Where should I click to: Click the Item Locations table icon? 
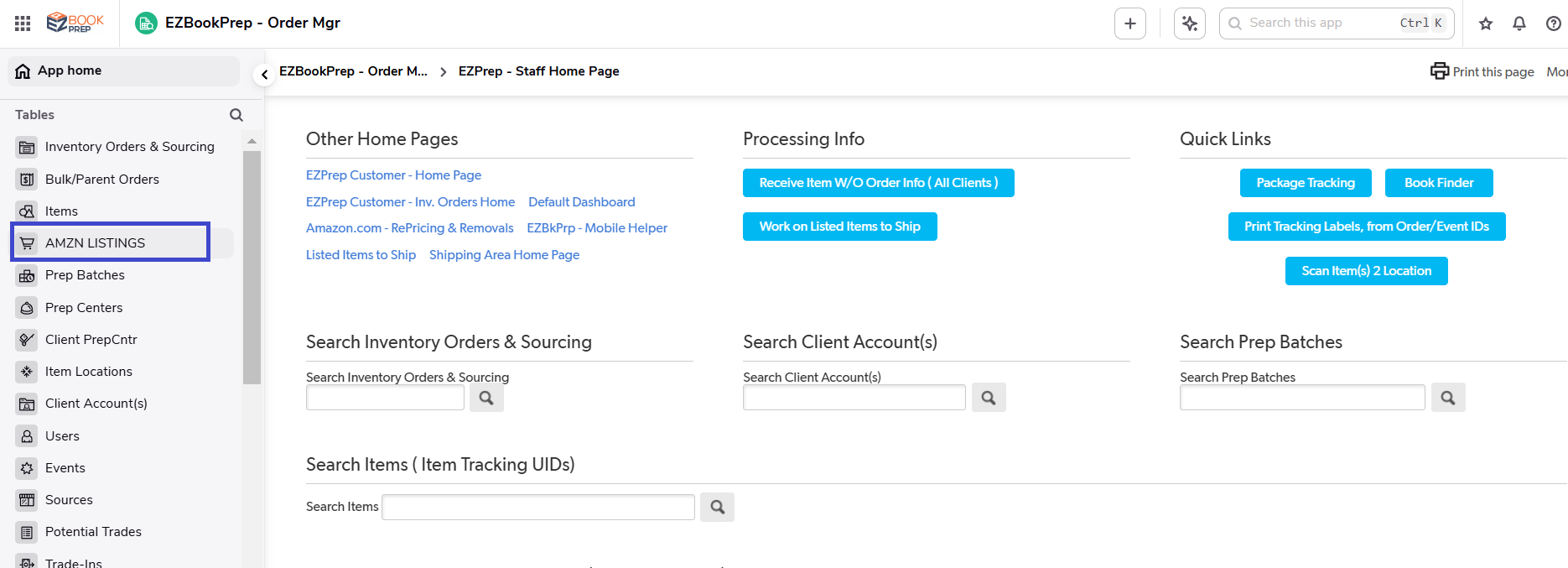[27, 372]
